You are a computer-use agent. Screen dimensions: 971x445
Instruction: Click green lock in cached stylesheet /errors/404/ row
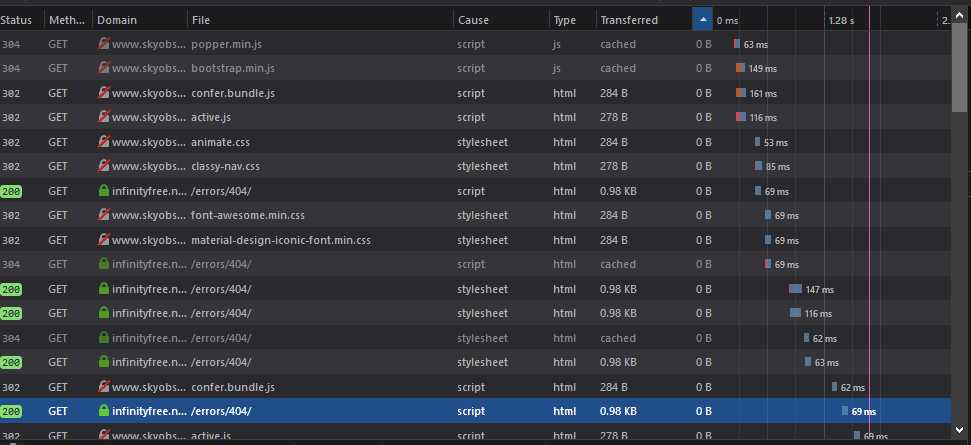point(104,337)
